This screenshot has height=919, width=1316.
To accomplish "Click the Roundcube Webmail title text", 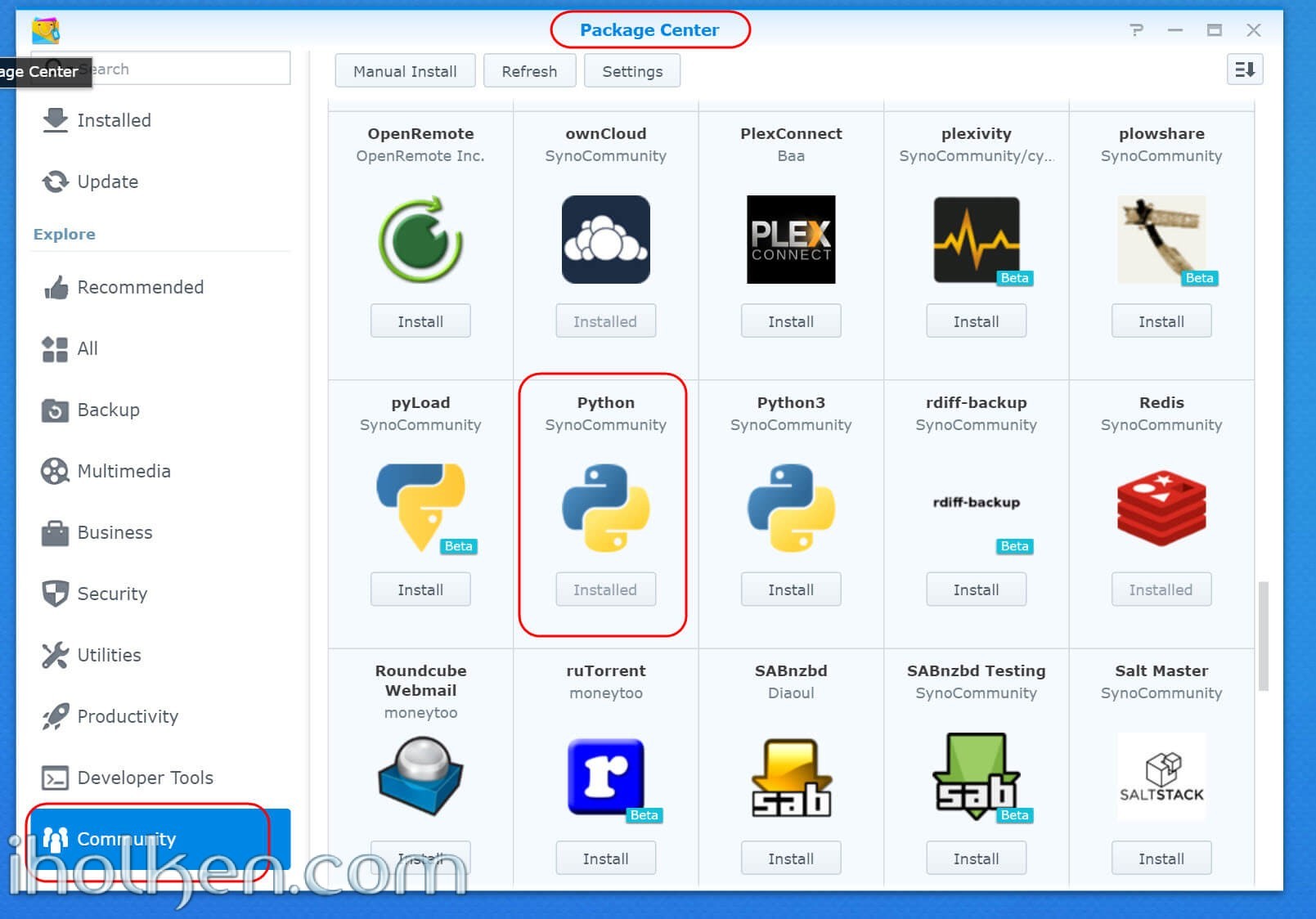I will (x=420, y=680).
